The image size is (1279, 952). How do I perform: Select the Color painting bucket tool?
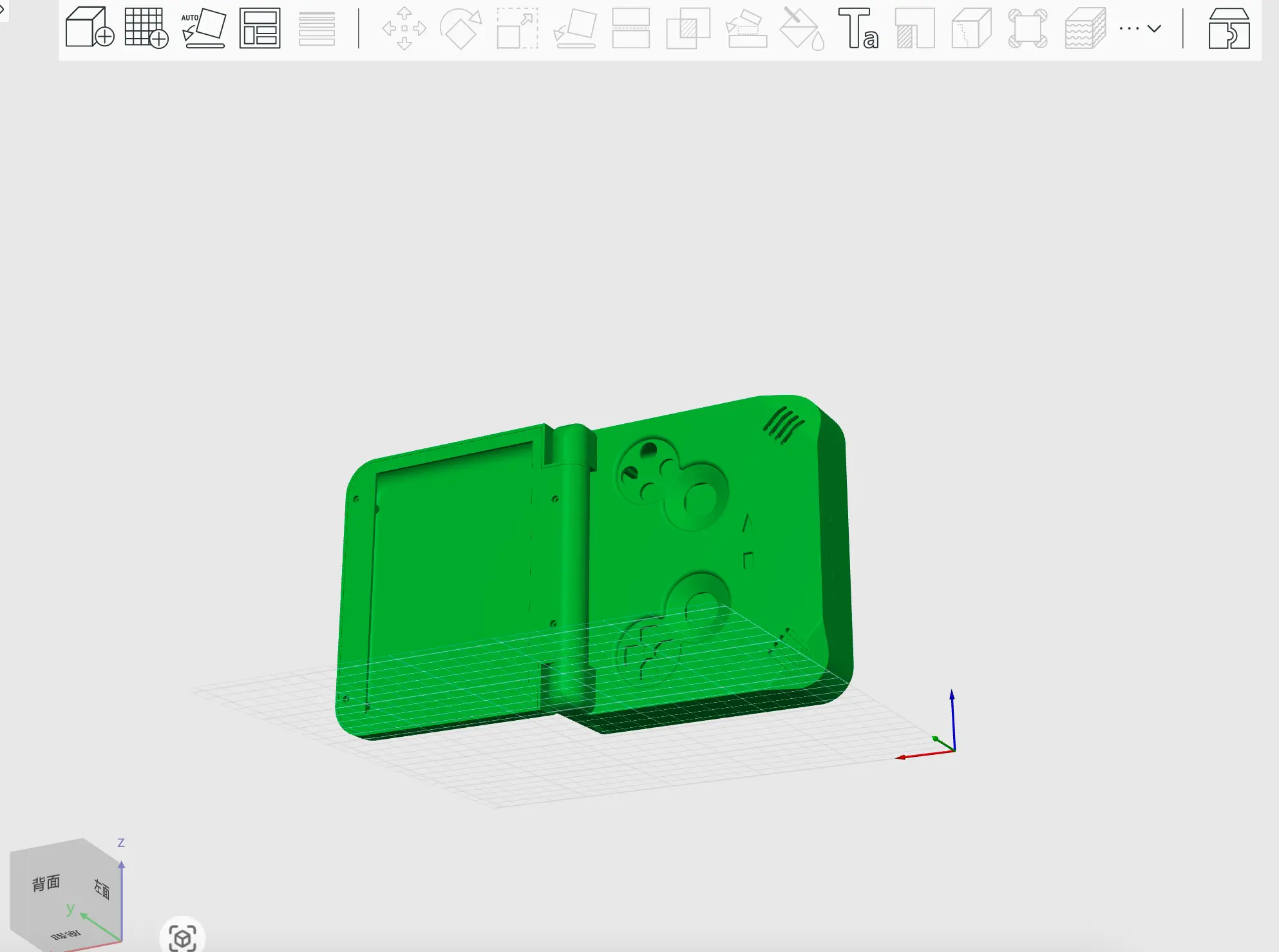click(802, 28)
